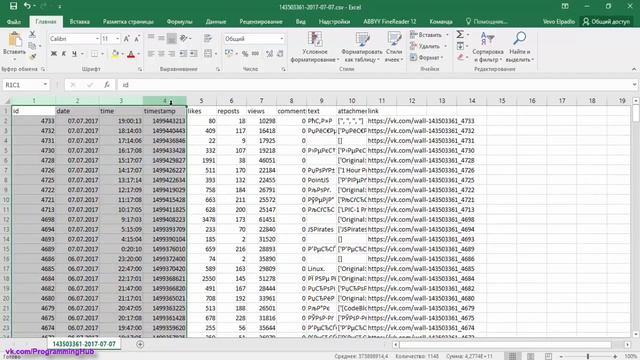Select the sheet tab 143503361-2017-07-07
This screenshot has width=640, height=360.
[84, 344]
